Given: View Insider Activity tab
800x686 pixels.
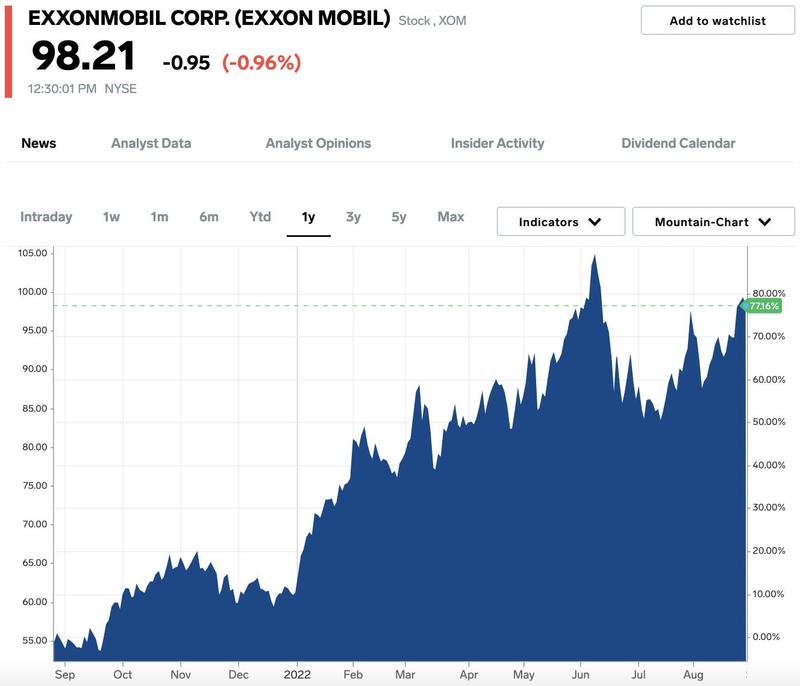Looking at the screenshot, I should click(497, 143).
